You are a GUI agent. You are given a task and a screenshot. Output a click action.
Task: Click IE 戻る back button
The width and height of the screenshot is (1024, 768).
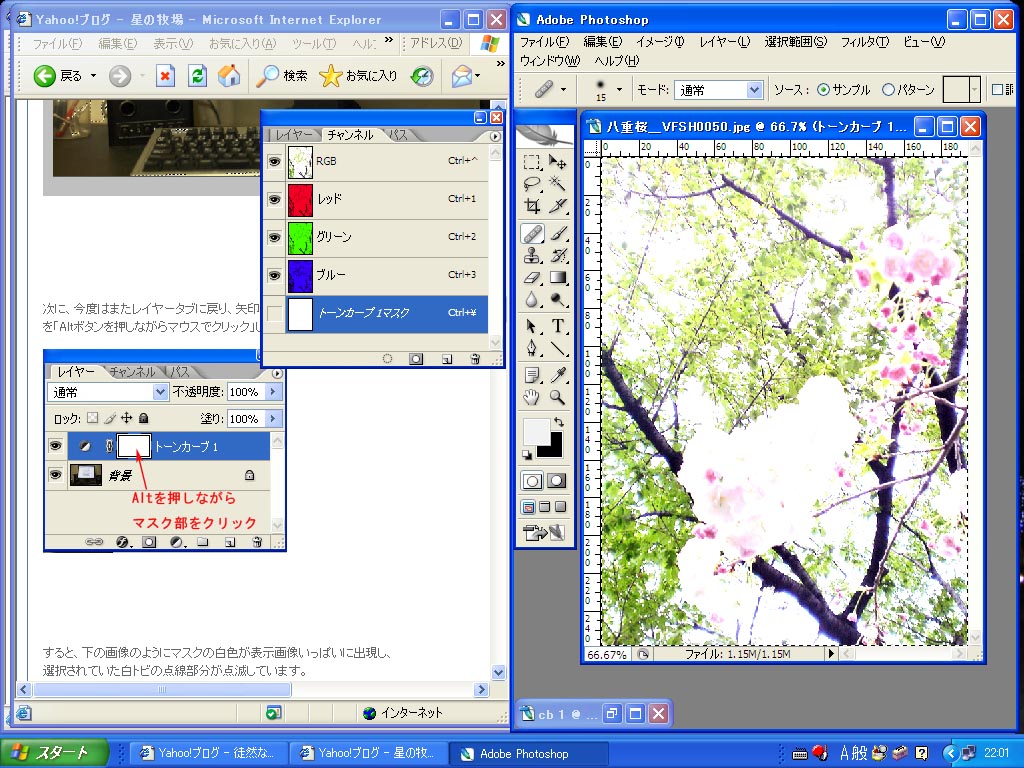click(58, 76)
